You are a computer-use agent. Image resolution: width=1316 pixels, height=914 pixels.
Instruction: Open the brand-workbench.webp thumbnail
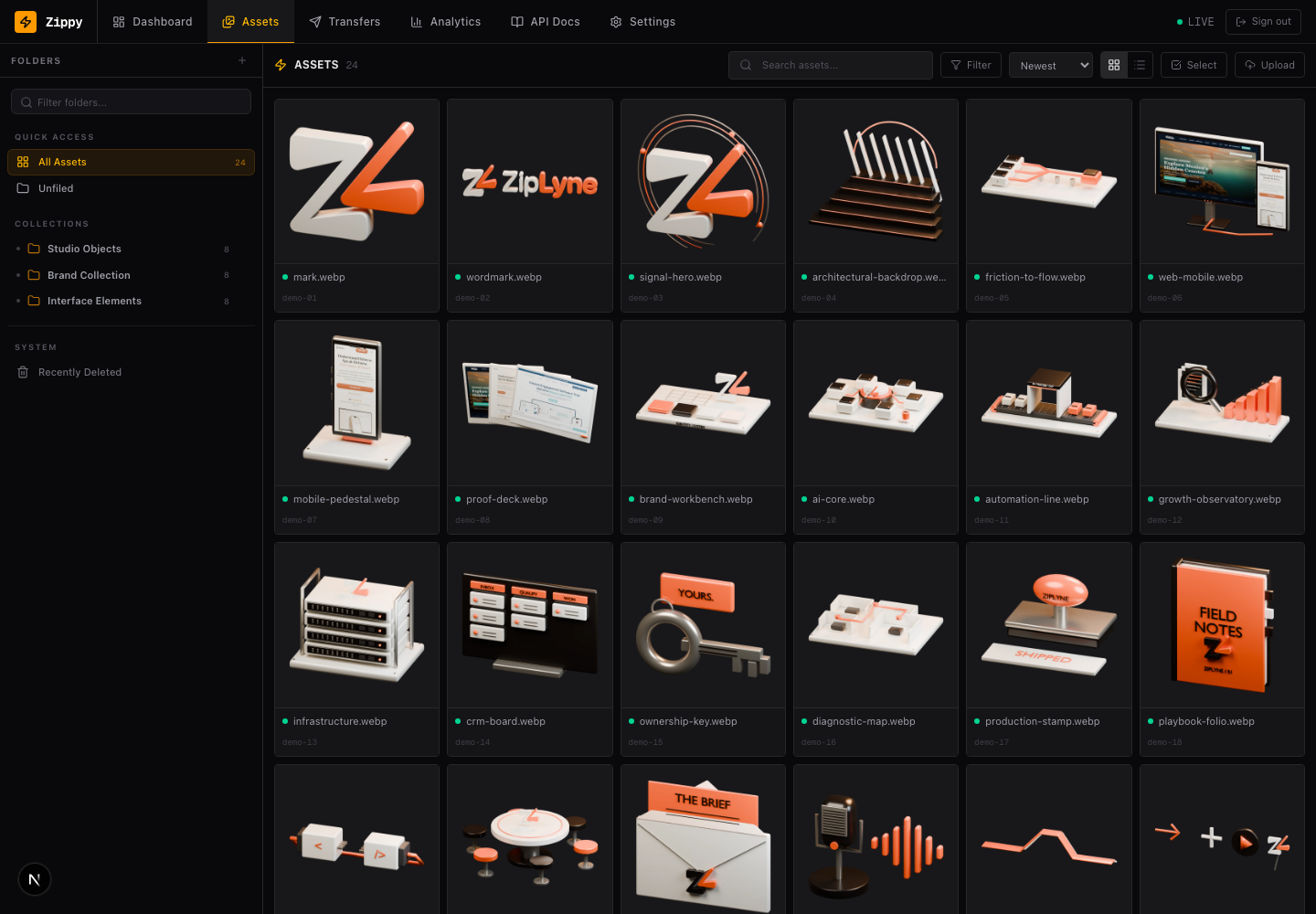click(x=703, y=403)
